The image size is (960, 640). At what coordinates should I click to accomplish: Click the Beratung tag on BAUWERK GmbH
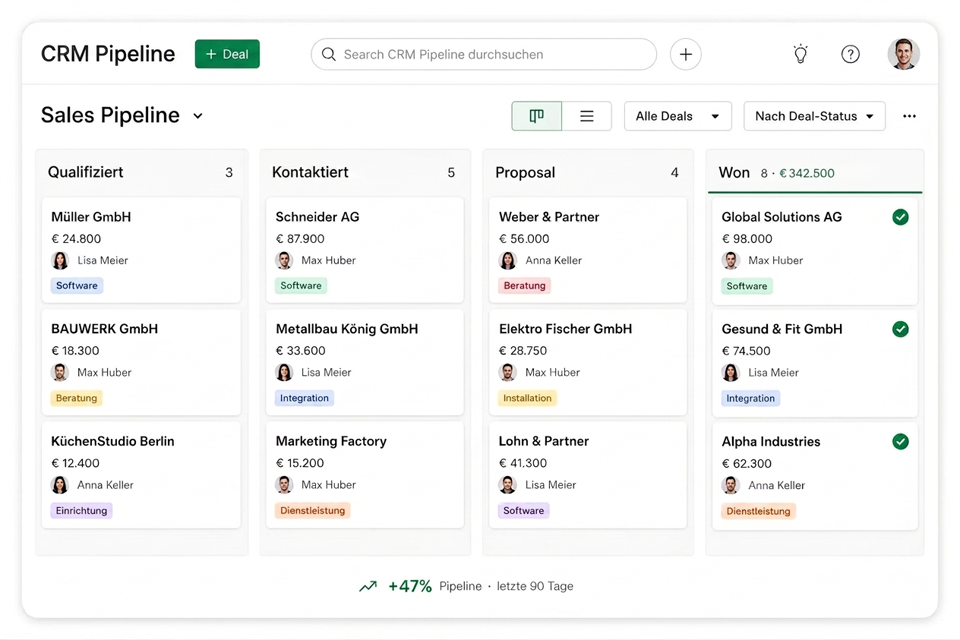point(77,398)
